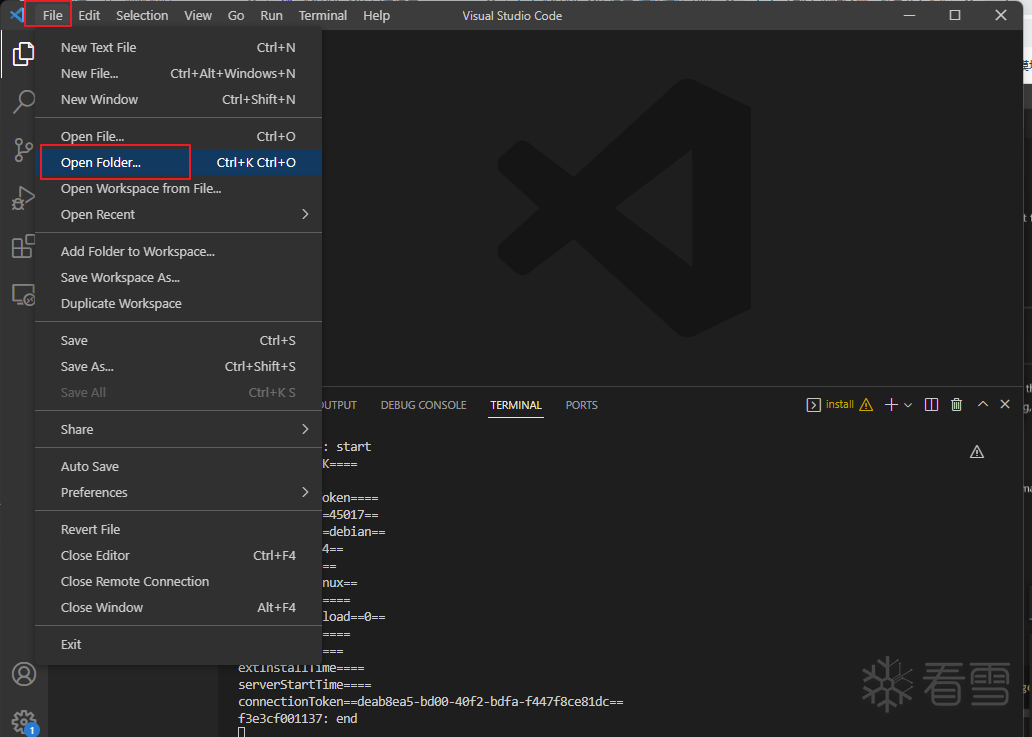Choose Revert File

click(178, 530)
